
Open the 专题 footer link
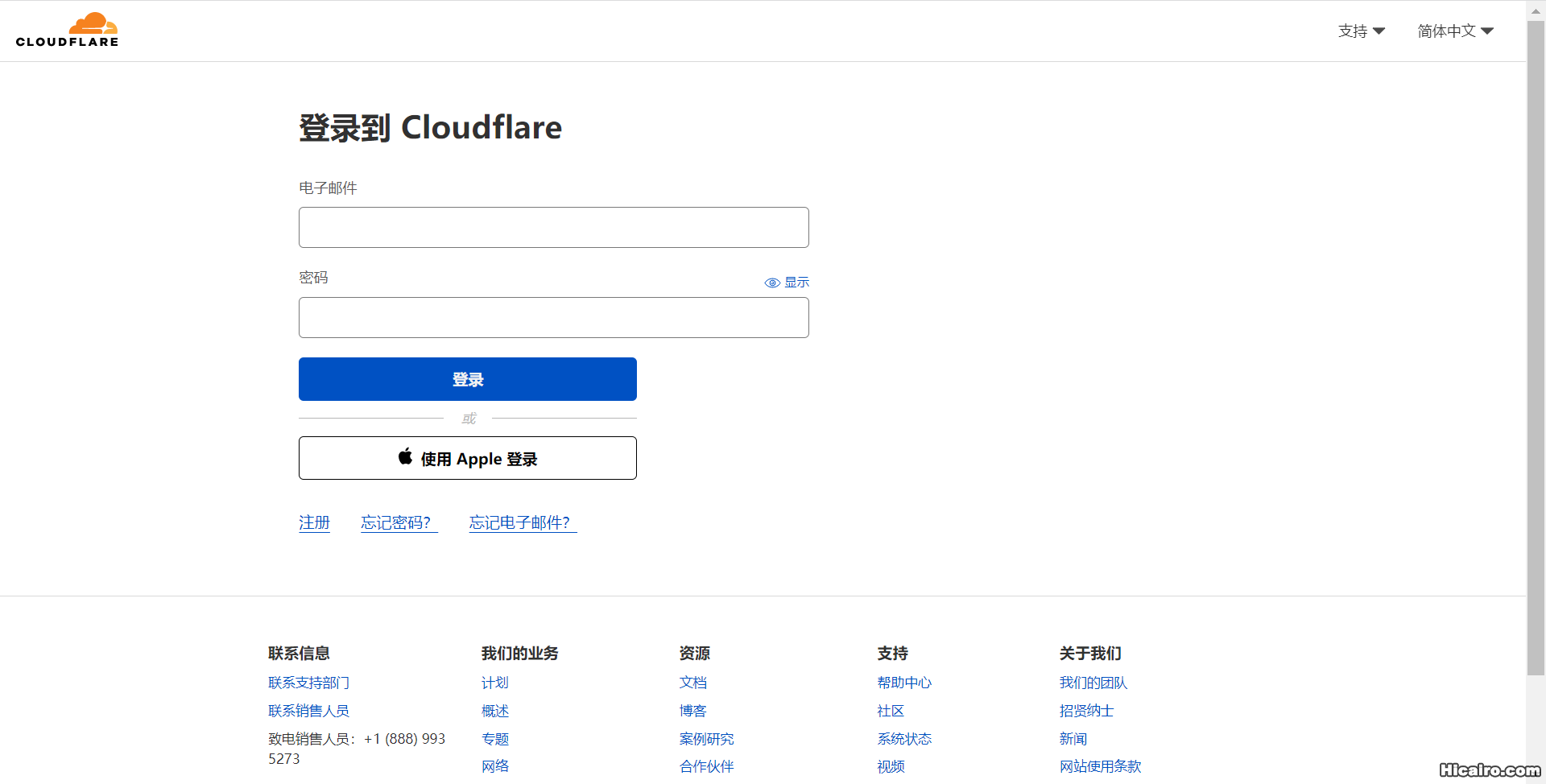click(494, 739)
